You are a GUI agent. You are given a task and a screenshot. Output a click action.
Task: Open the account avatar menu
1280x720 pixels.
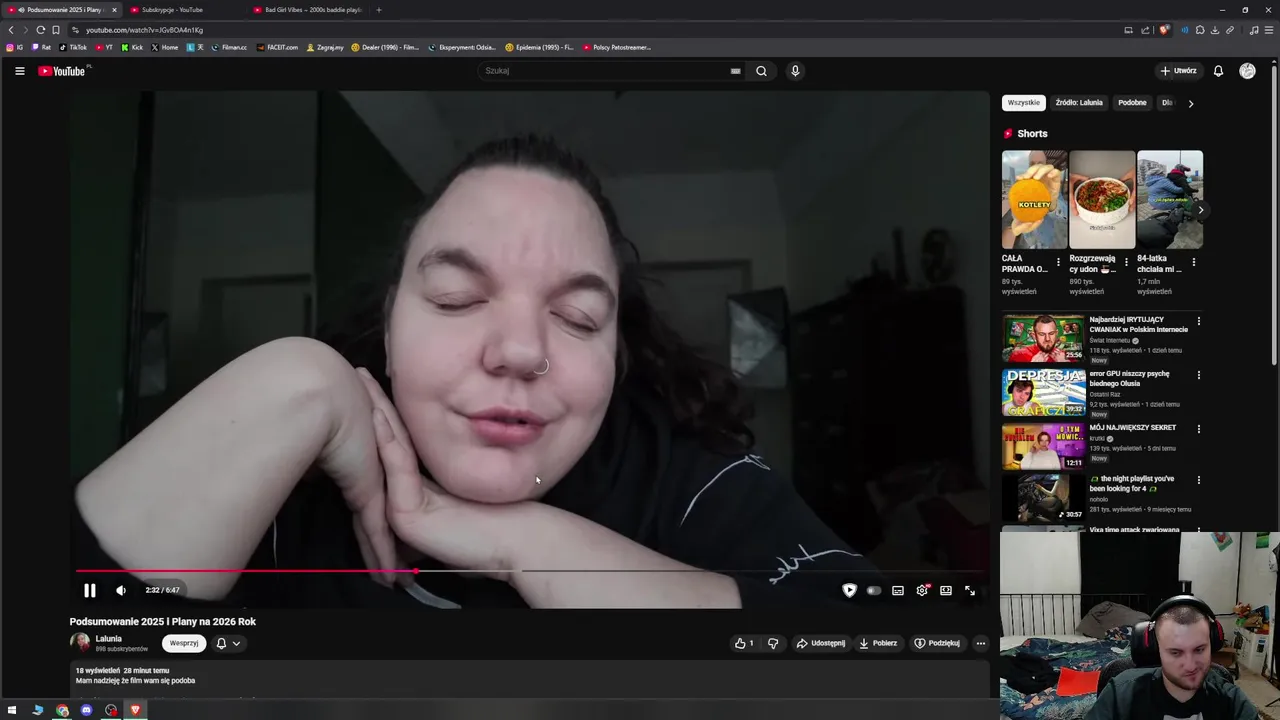click(x=1247, y=71)
